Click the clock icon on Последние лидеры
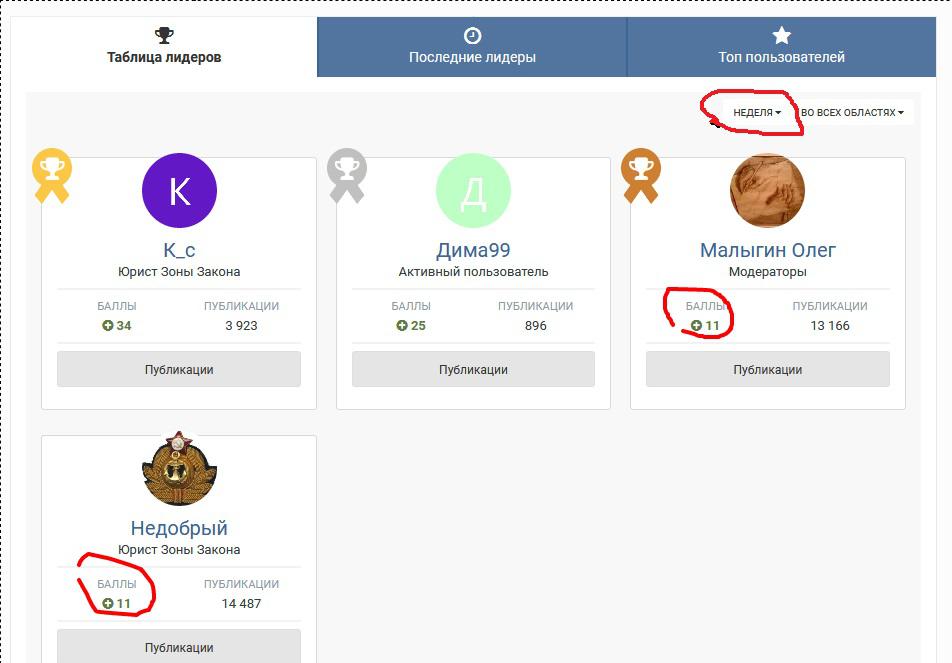The height and width of the screenshot is (663, 952). coord(472,36)
